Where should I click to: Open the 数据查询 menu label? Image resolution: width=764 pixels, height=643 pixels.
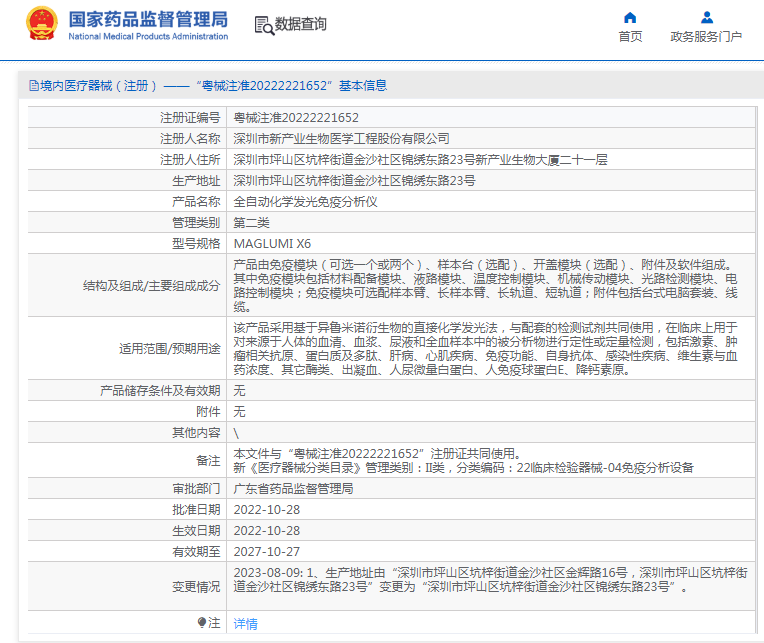(300, 25)
